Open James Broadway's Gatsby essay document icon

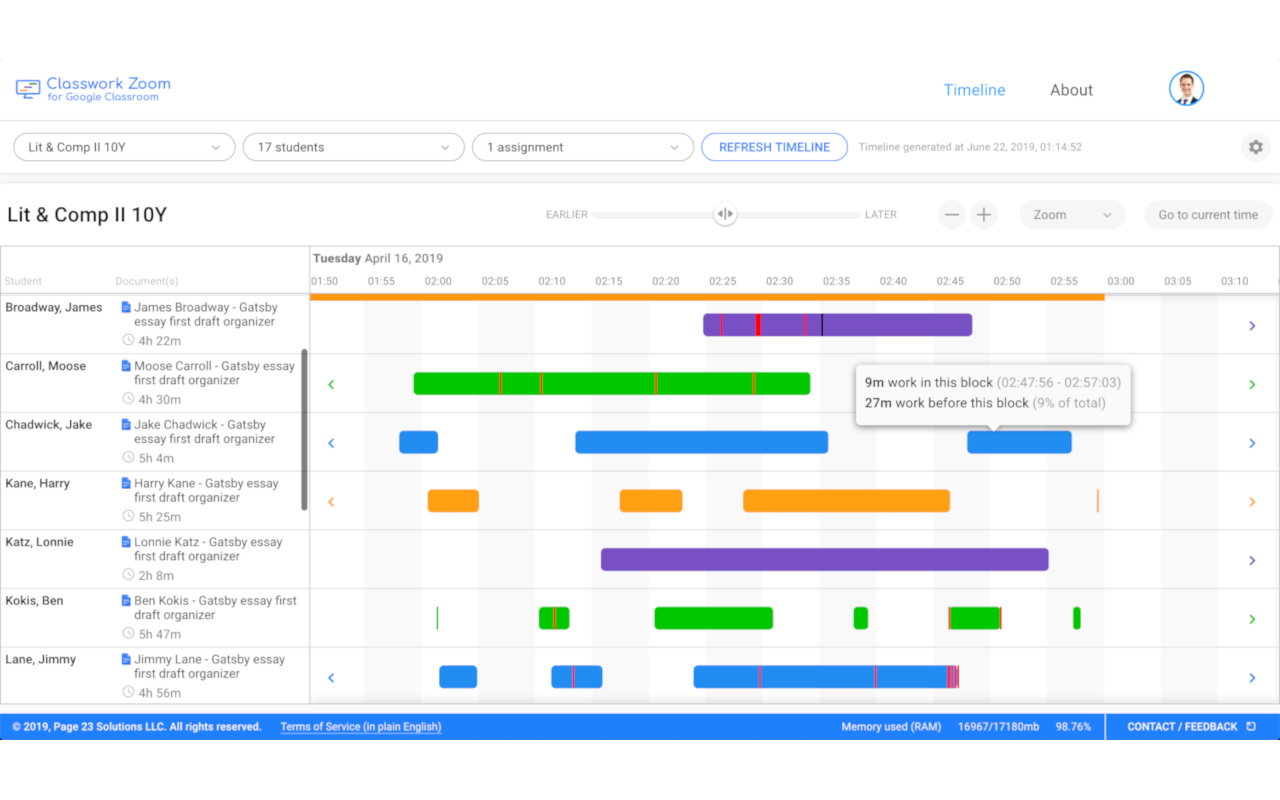tap(126, 307)
